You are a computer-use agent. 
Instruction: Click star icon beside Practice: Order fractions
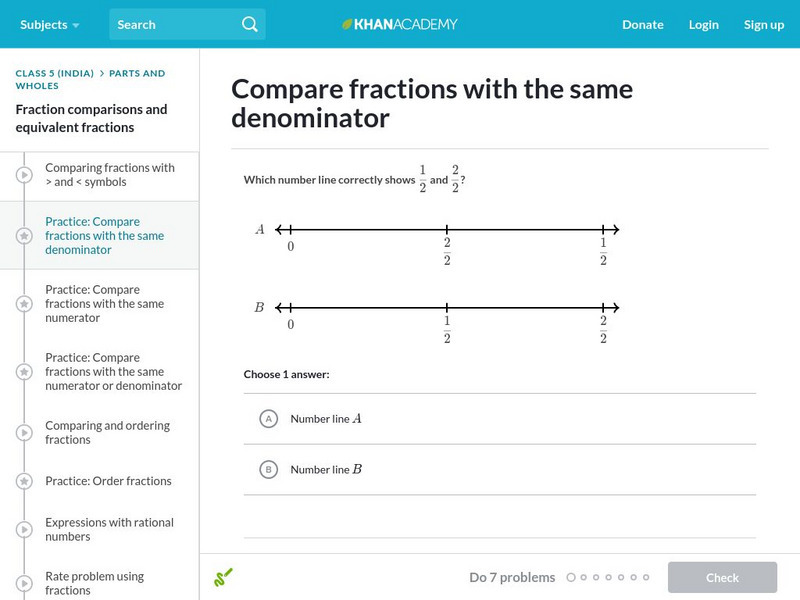(24, 481)
